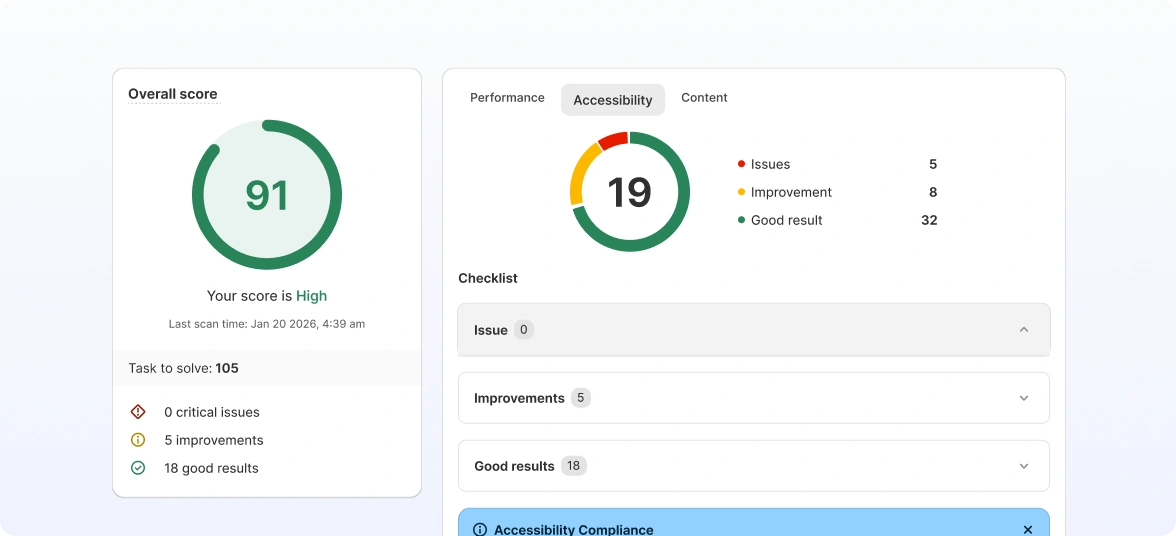
Task: Switch to the Performance tab
Action: (507, 97)
